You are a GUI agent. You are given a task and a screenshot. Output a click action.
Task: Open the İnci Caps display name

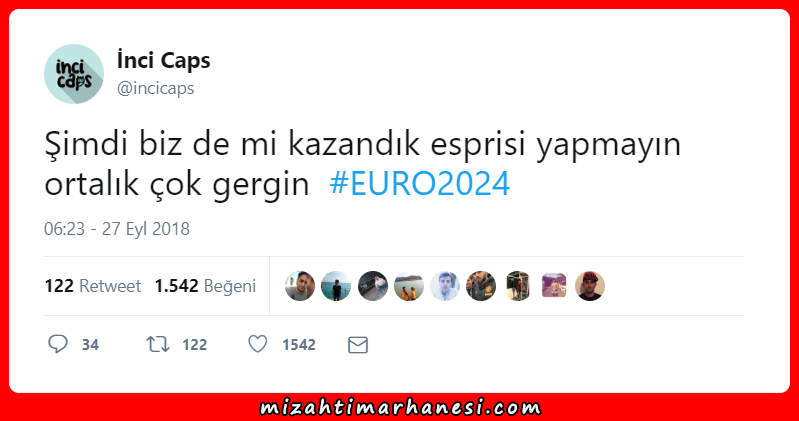(x=164, y=60)
